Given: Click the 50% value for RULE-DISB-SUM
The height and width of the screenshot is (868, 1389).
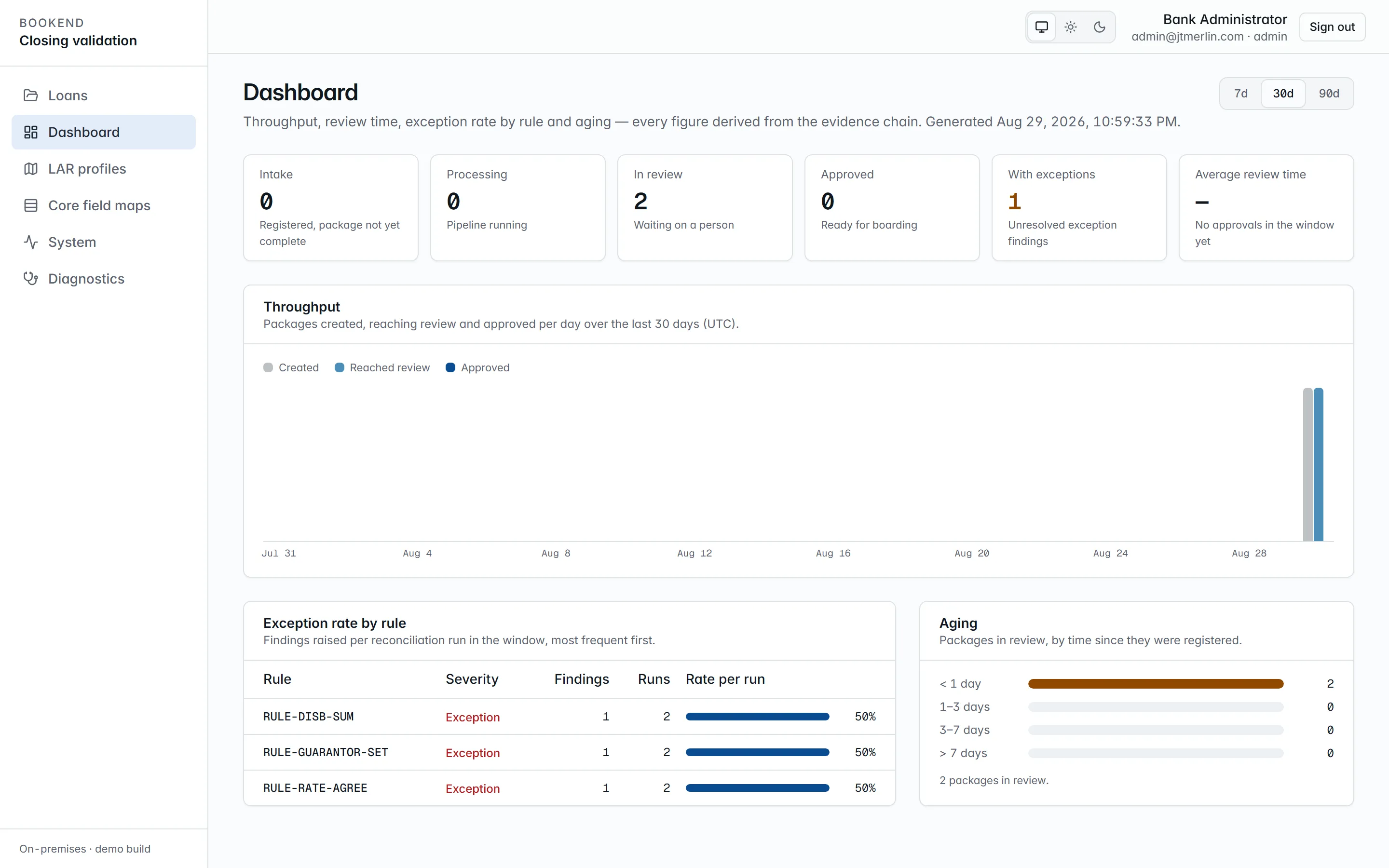Looking at the screenshot, I should click(x=865, y=717).
